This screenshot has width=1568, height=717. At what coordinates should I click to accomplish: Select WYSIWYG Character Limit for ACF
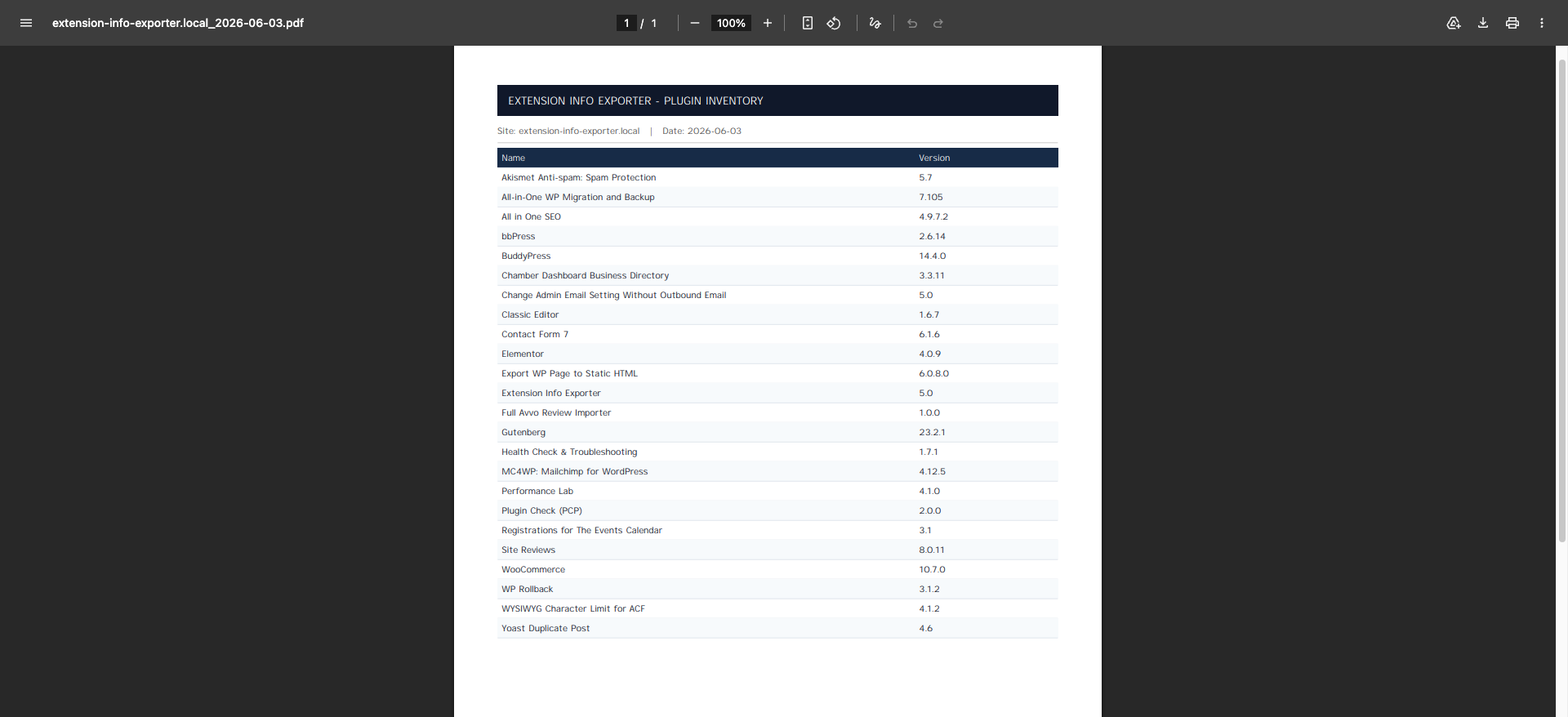click(573, 608)
